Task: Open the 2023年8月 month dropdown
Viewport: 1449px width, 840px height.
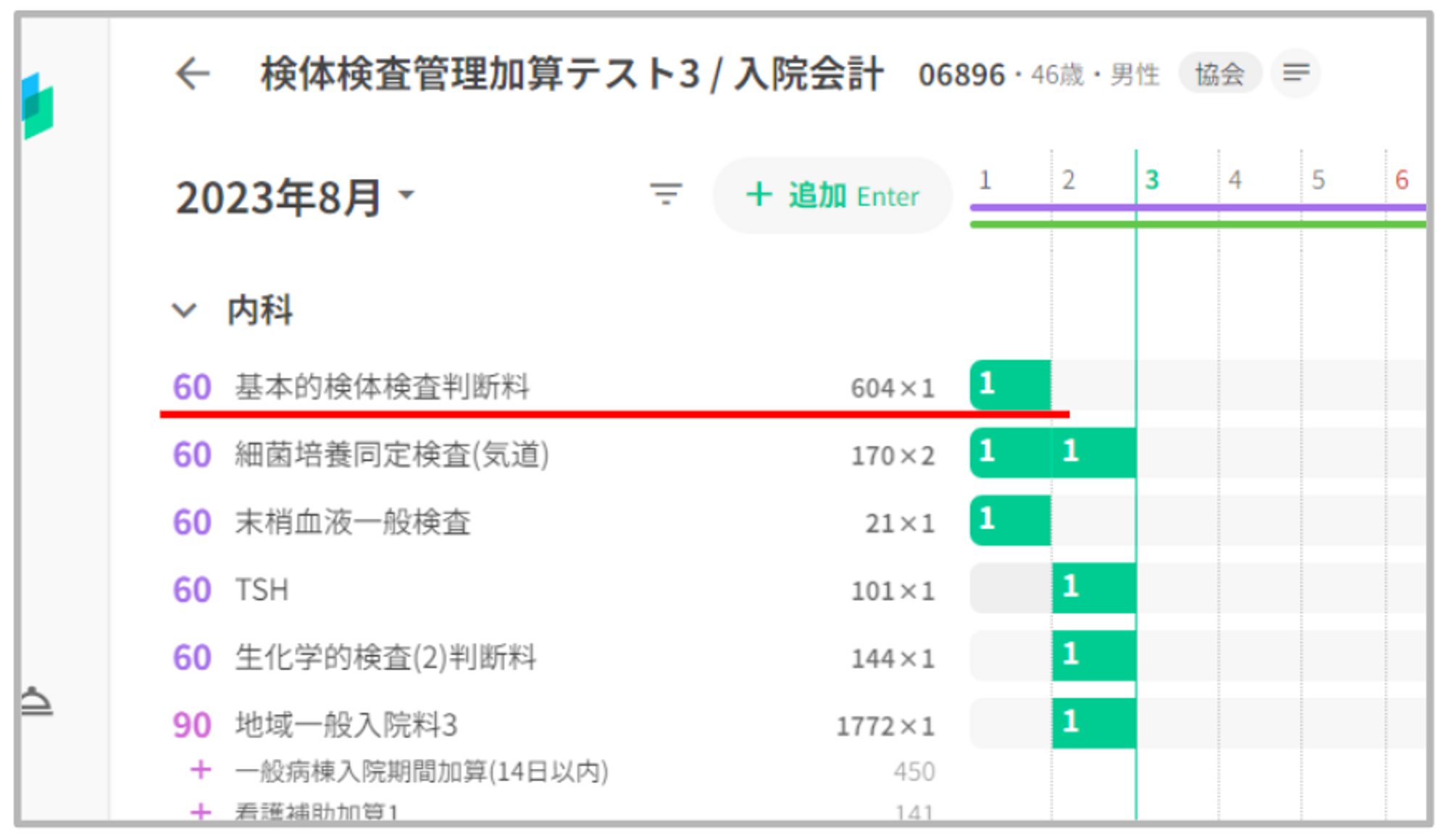Action: tap(293, 198)
